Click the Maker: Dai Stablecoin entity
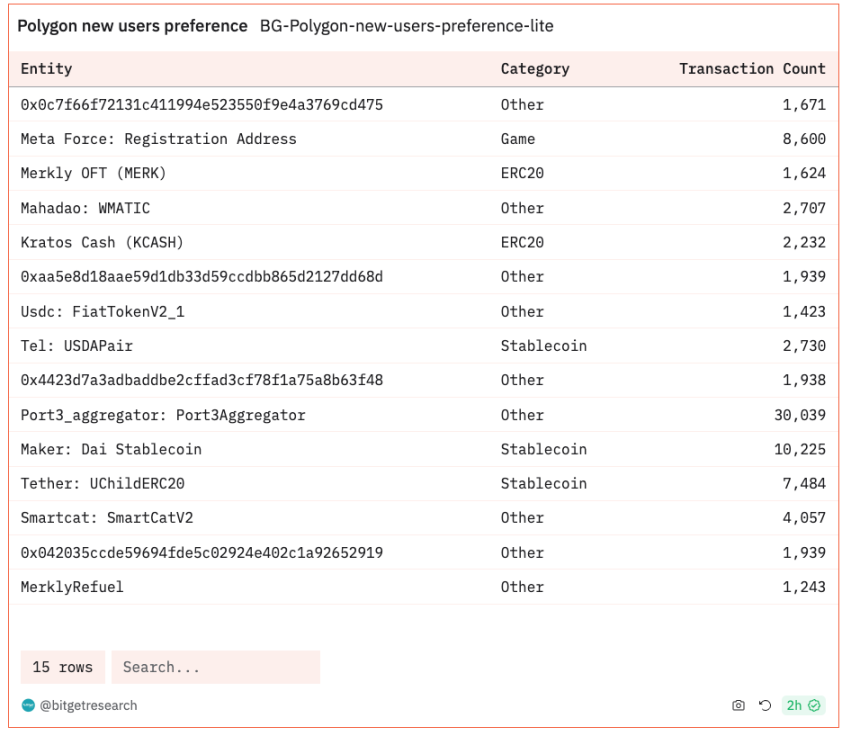This screenshot has width=851, height=736. [111, 449]
